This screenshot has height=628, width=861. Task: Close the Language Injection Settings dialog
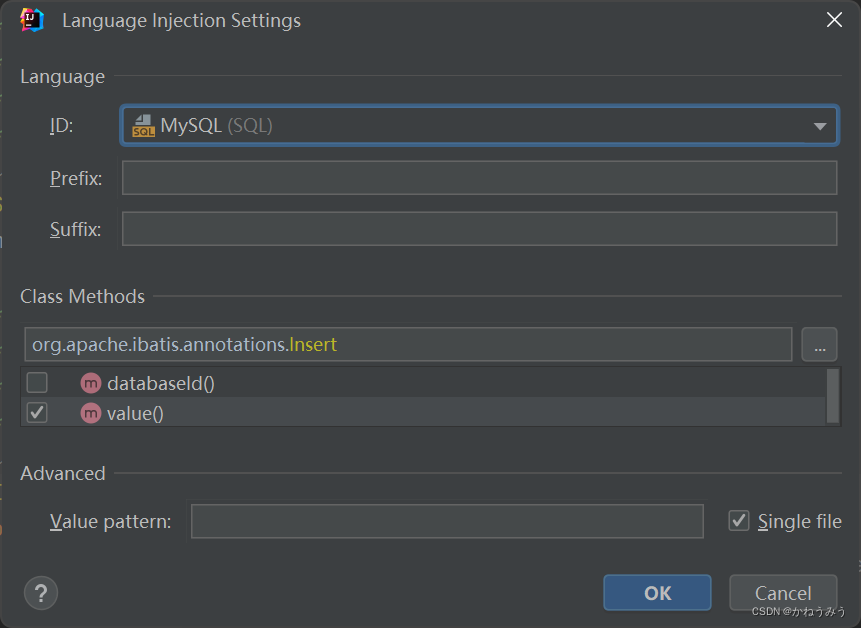(834, 20)
